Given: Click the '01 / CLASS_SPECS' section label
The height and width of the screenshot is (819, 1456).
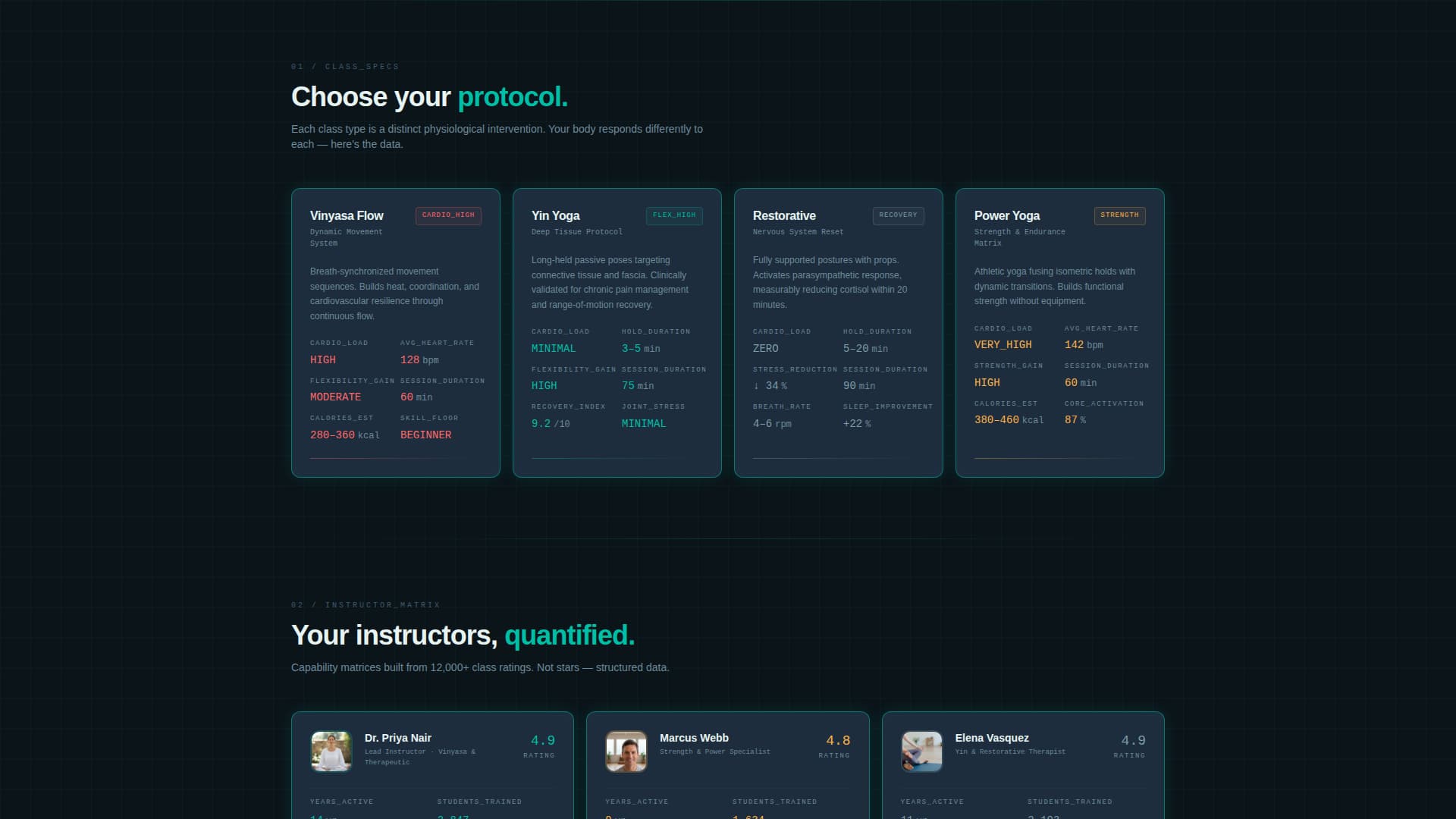Looking at the screenshot, I should 345,67.
